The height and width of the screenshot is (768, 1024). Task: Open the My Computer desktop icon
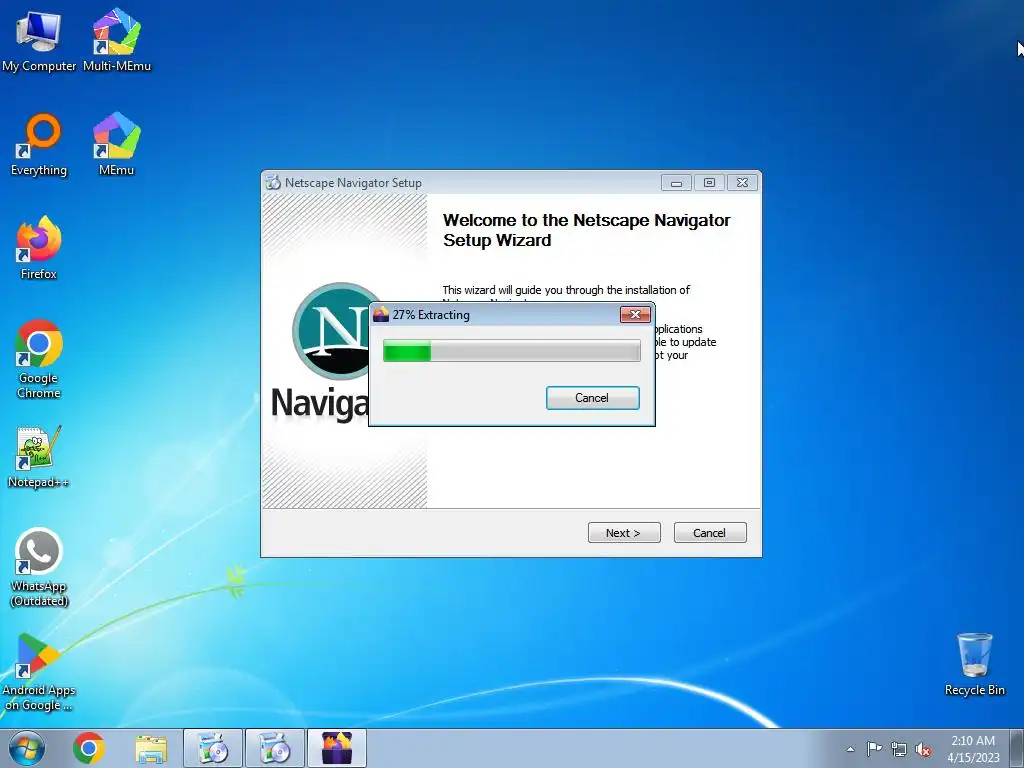39,40
